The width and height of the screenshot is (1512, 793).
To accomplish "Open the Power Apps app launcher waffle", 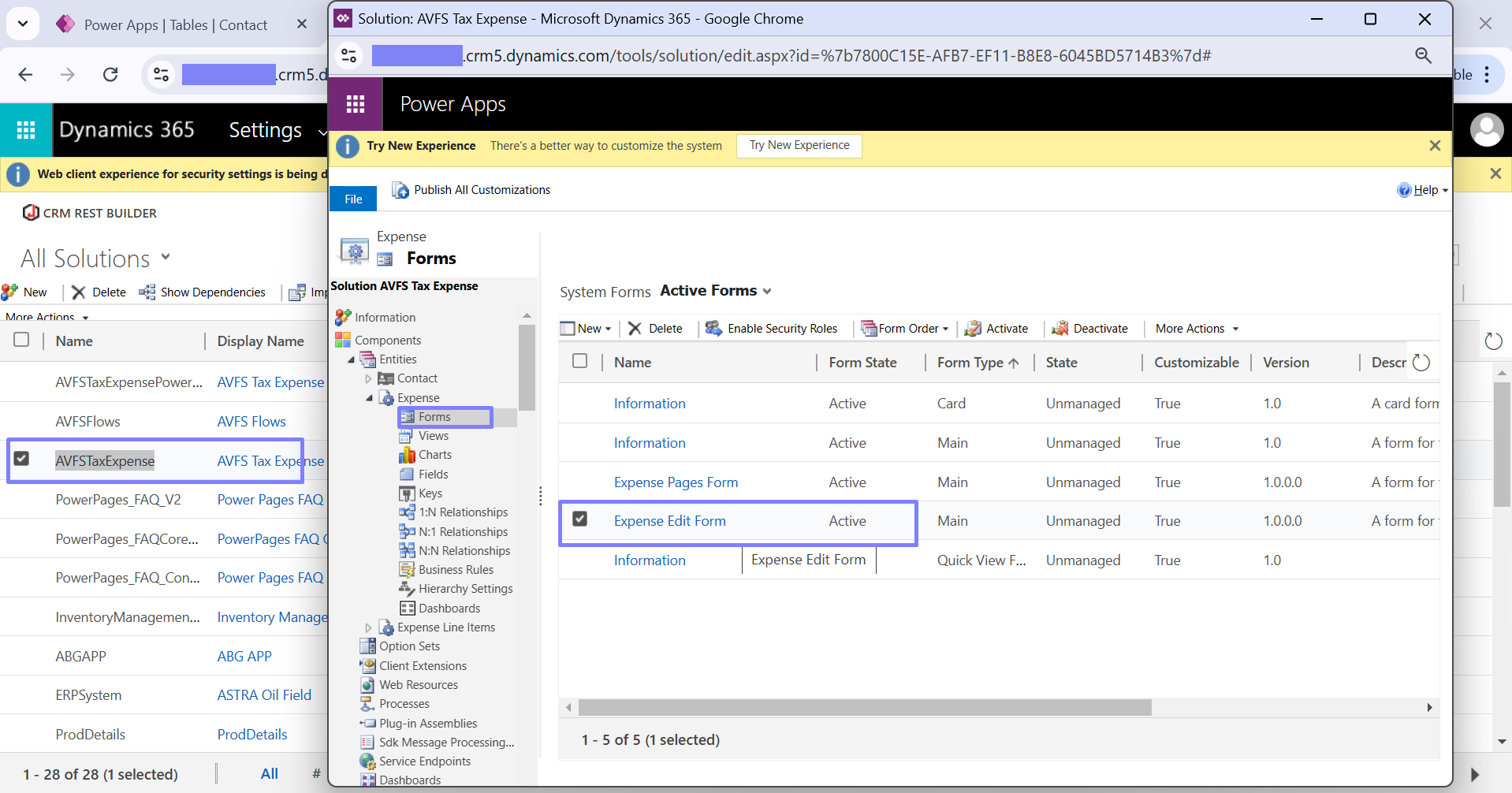I will tap(356, 104).
